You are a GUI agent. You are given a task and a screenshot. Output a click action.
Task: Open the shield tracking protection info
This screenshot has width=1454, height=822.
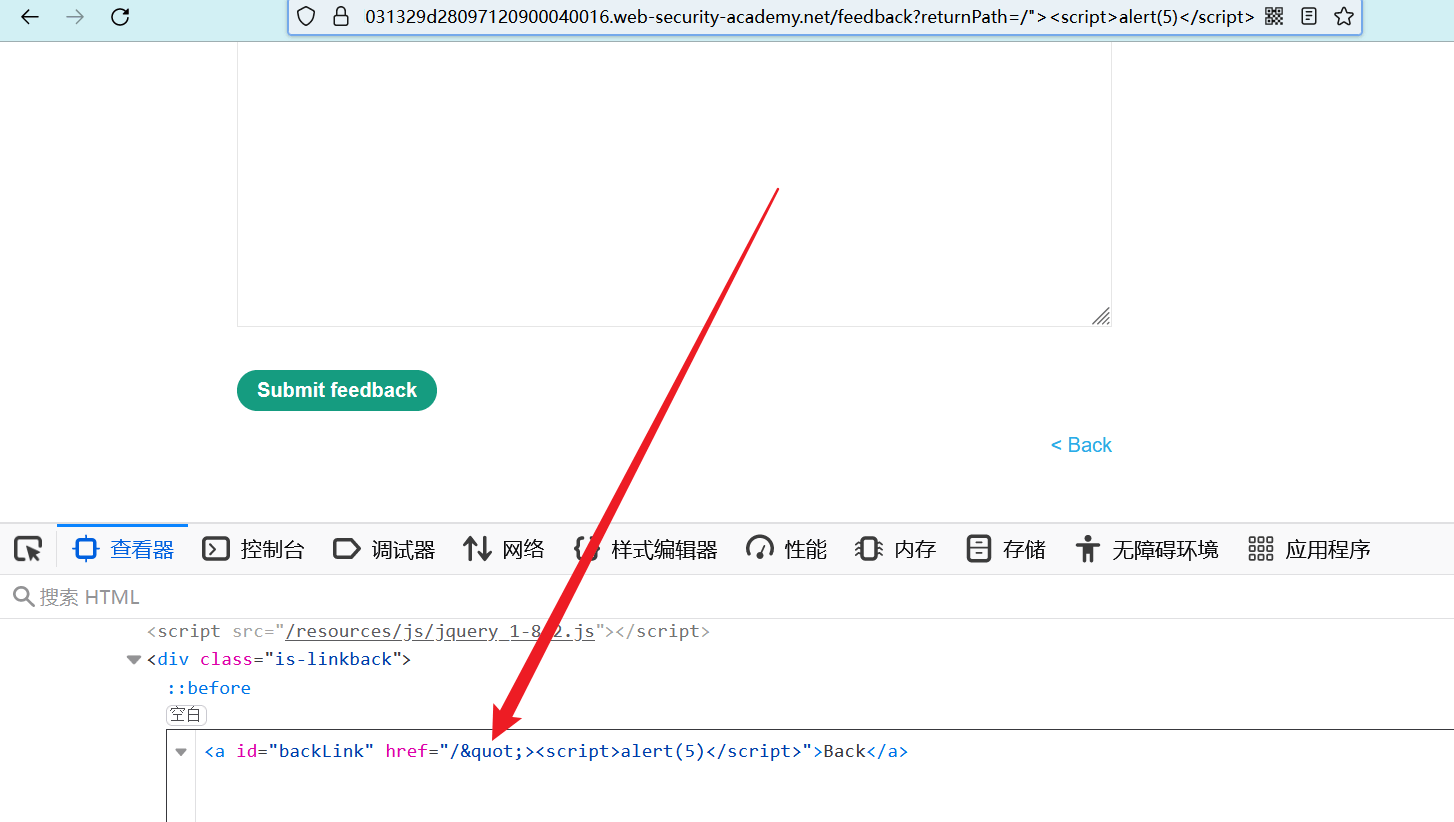tap(307, 17)
